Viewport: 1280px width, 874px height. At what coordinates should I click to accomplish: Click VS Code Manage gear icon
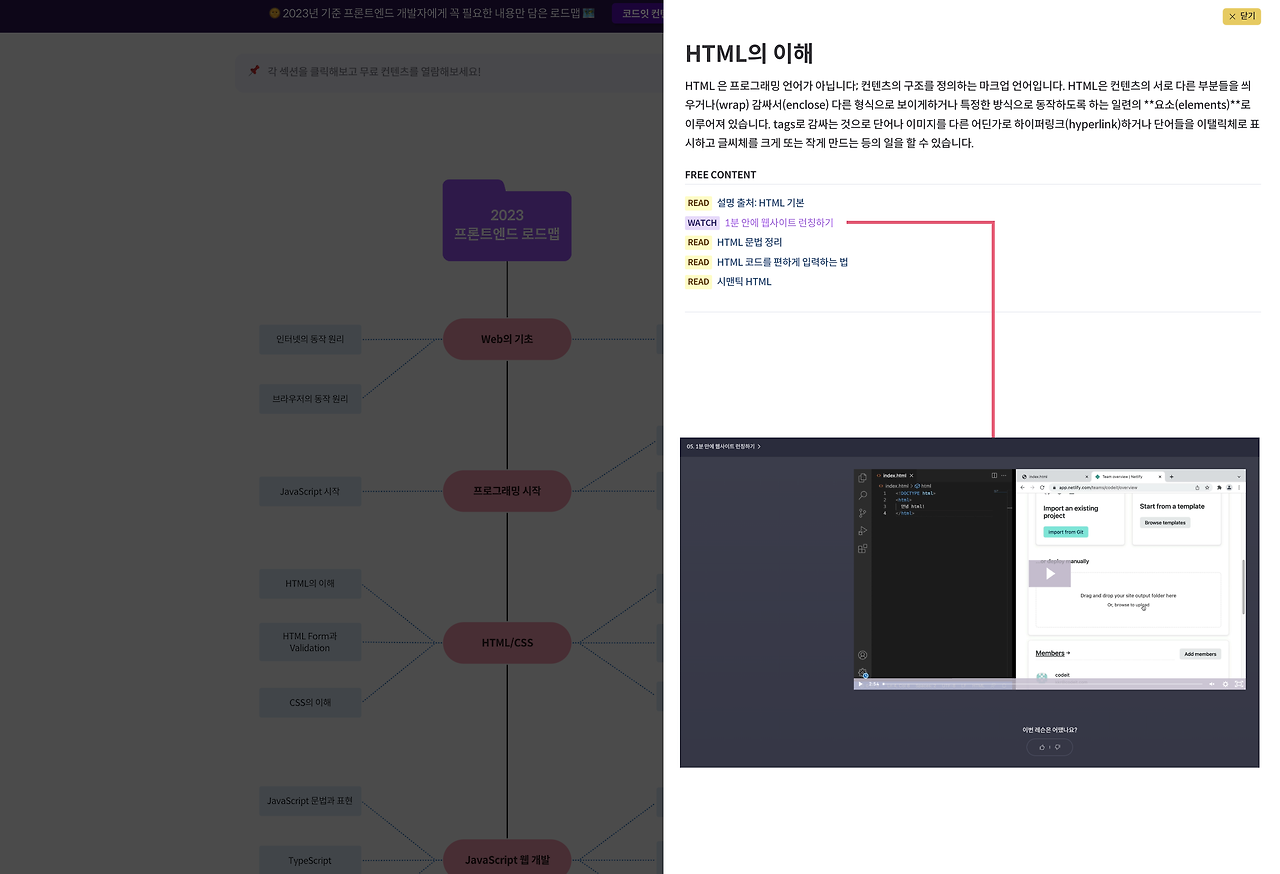coord(862,672)
